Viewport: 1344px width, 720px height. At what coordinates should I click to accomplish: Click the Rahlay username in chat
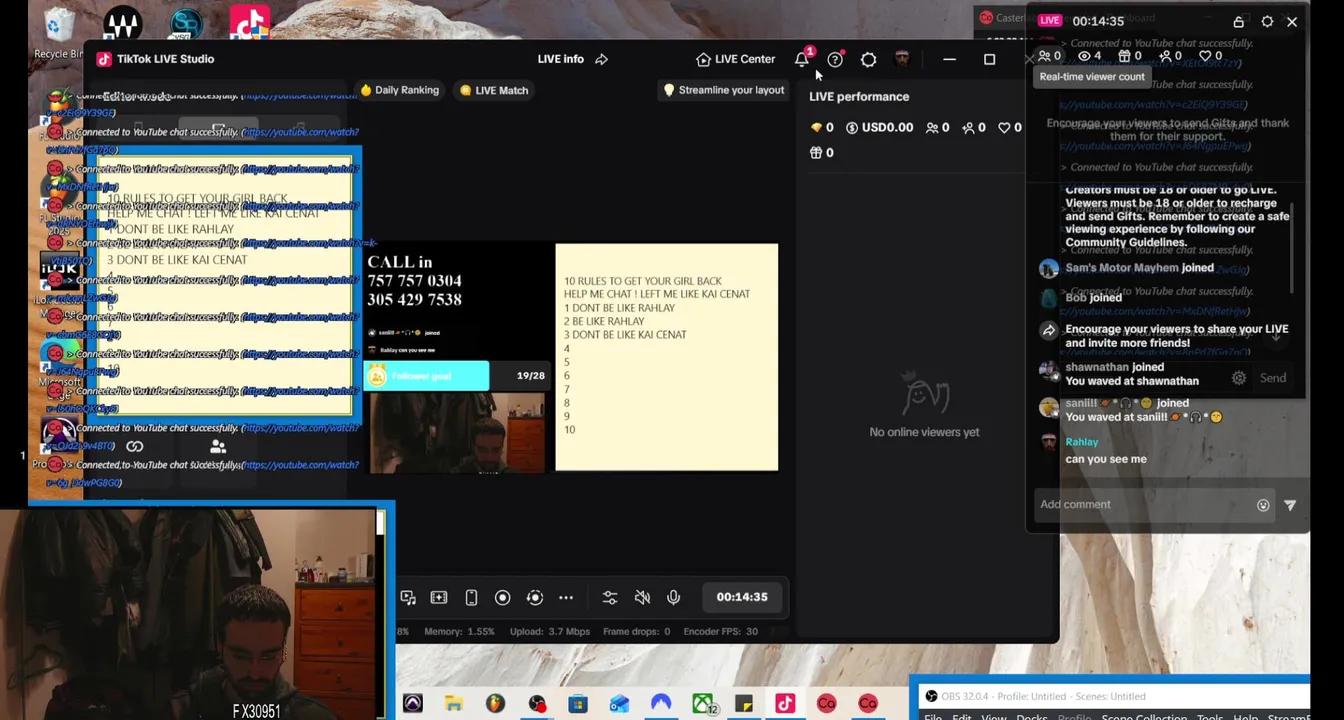click(x=1081, y=442)
